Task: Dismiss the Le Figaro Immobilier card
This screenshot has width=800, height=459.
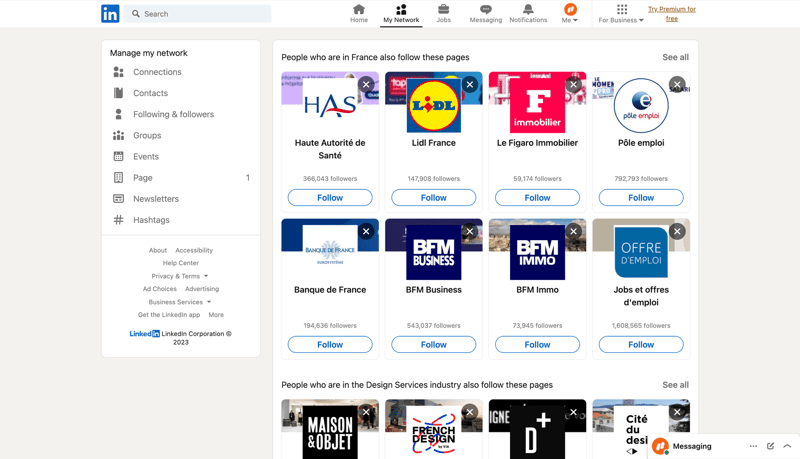Action: tap(573, 84)
